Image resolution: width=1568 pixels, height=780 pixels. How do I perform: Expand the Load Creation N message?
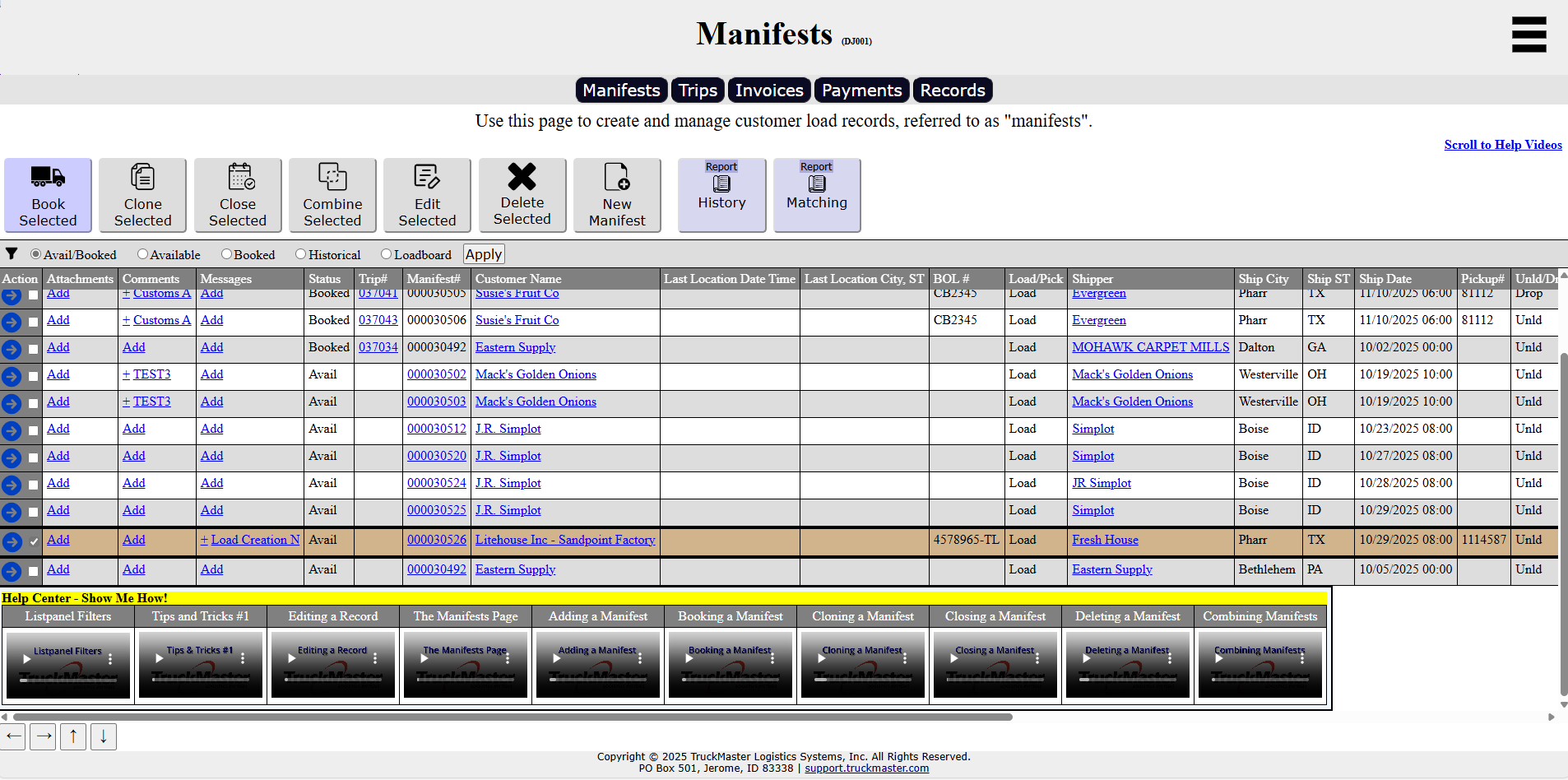point(250,540)
